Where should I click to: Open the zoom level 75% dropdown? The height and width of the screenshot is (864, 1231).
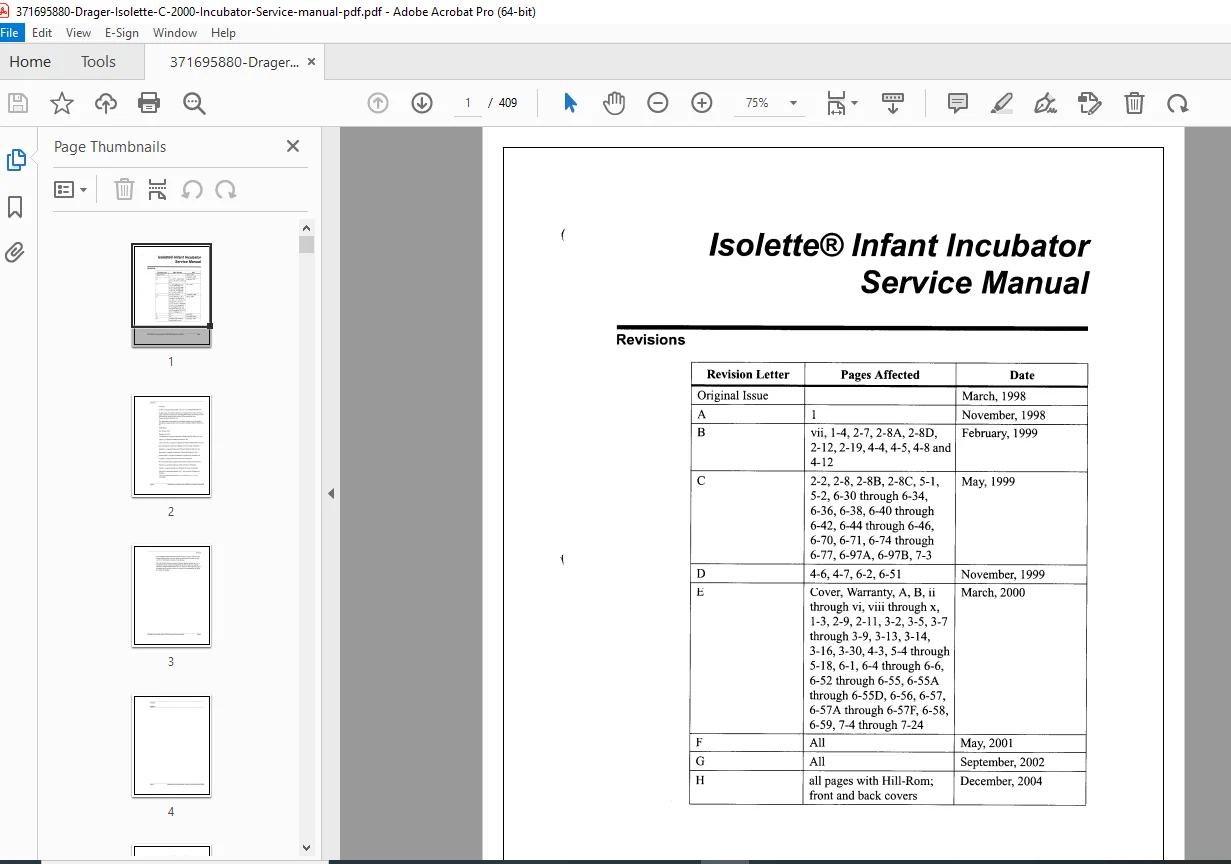pyautogui.click(x=769, y=103)
